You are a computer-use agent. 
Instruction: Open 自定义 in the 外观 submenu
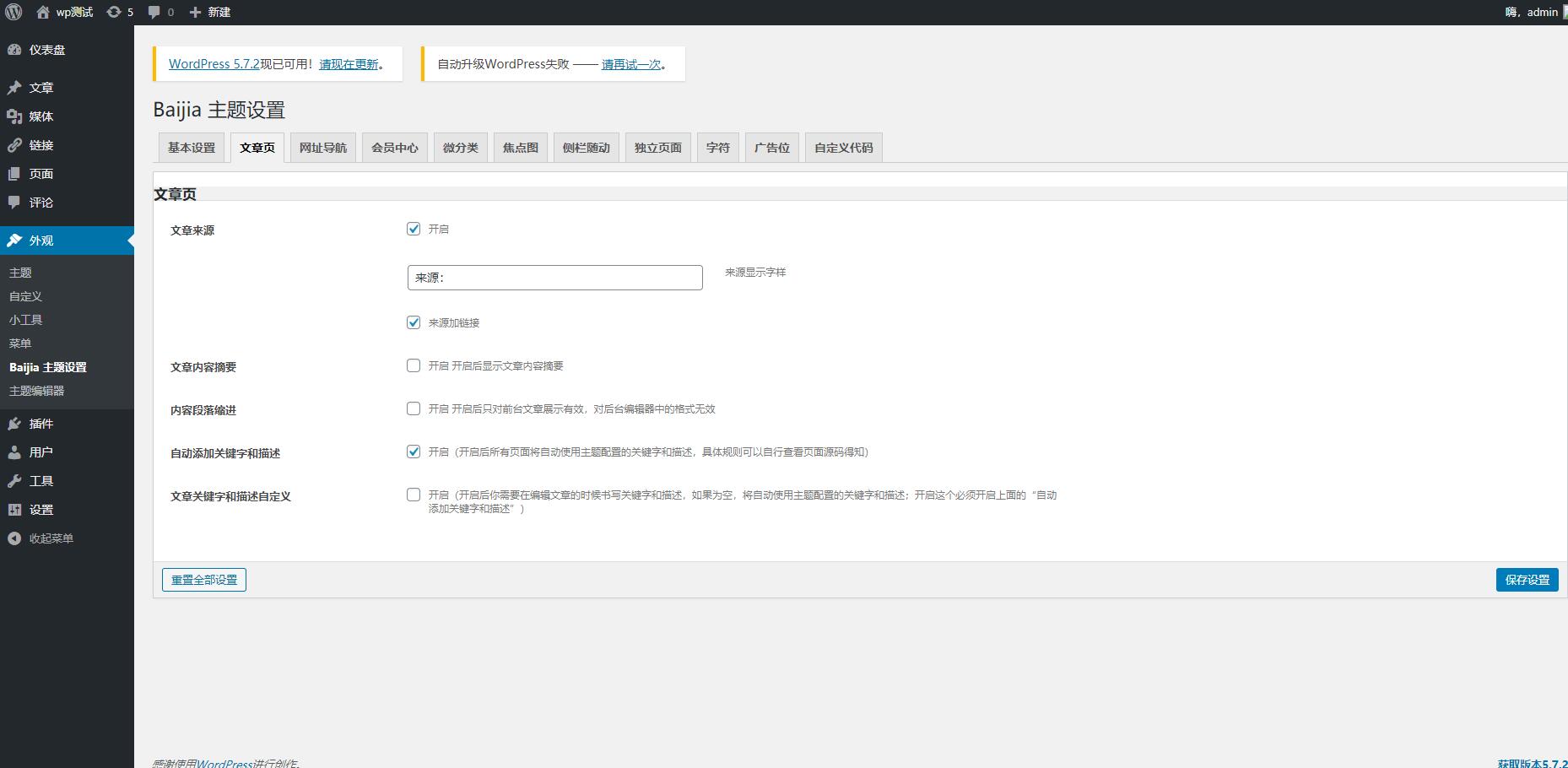(25, 296)
